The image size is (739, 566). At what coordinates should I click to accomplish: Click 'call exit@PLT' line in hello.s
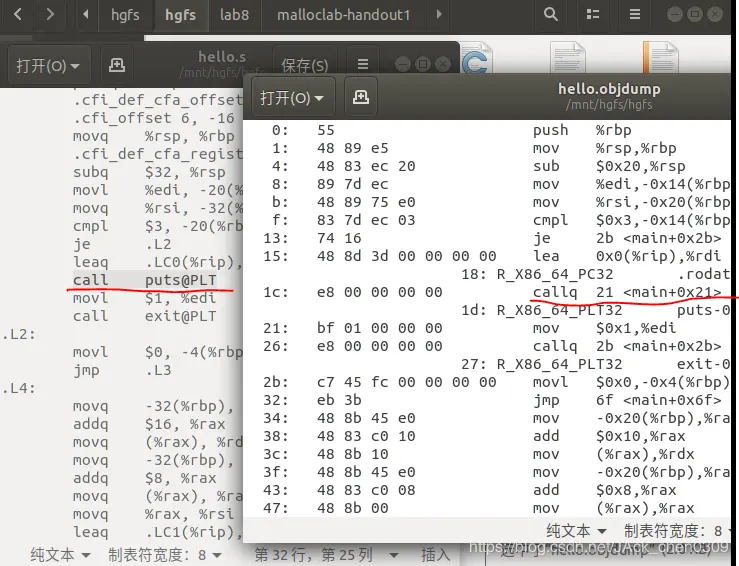click(x=145, y=316)
